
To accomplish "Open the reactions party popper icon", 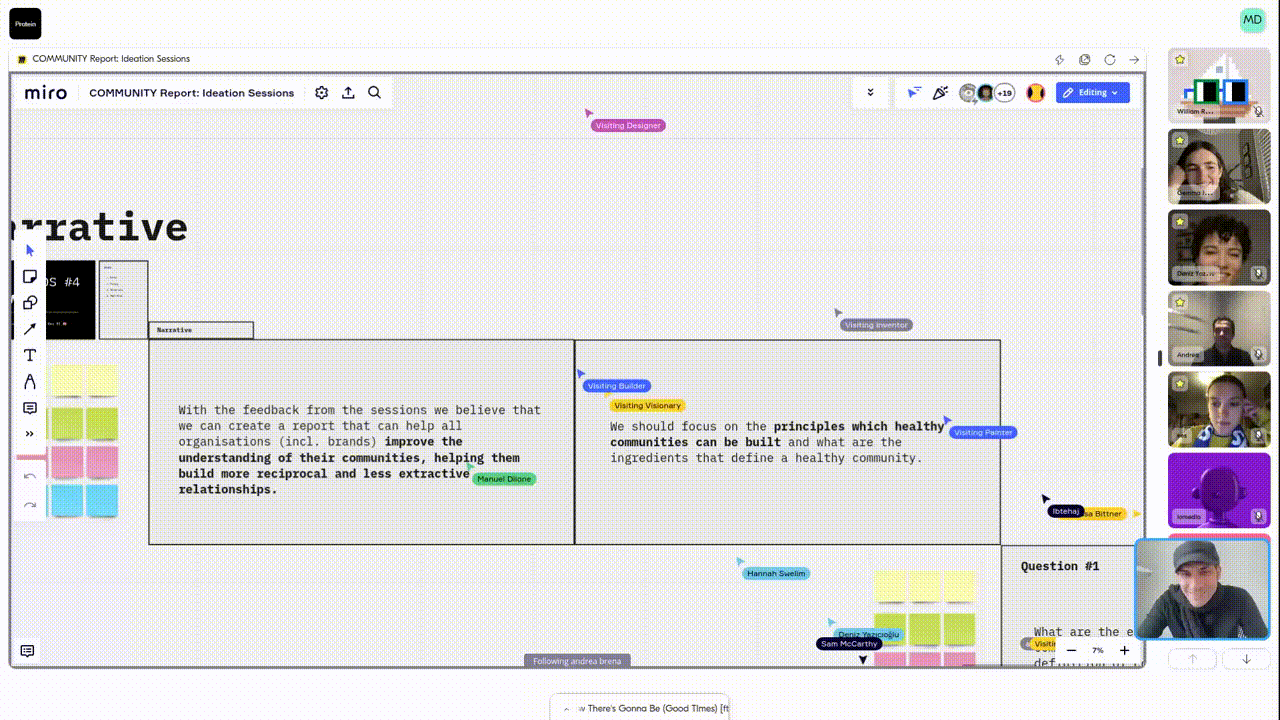I will click(x=940, y=93).
